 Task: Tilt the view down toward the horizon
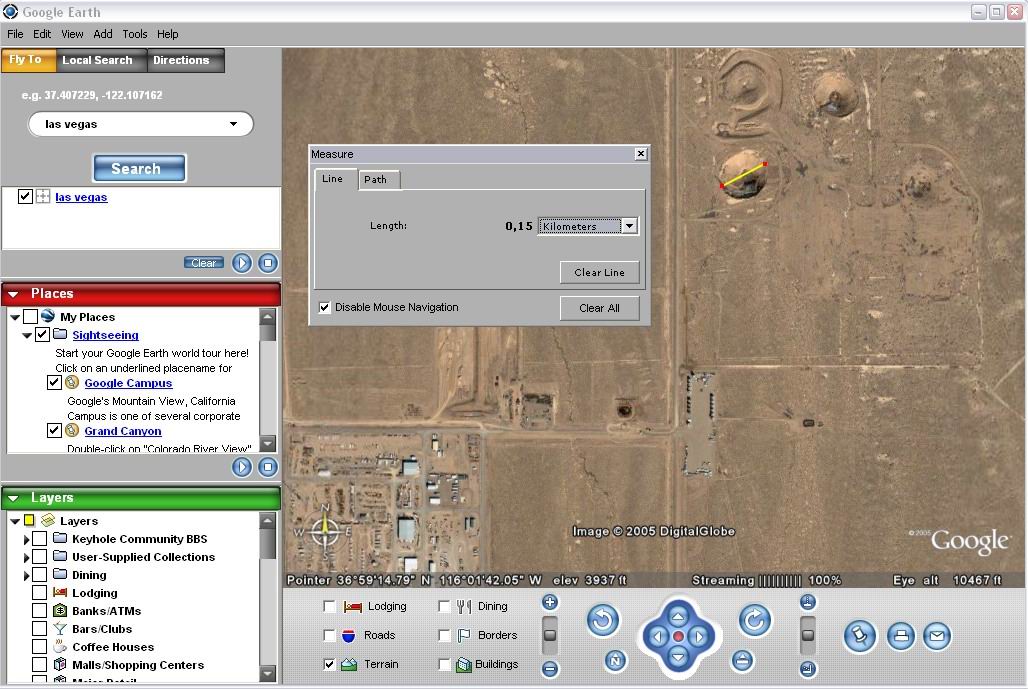click(x=808, y=669)
